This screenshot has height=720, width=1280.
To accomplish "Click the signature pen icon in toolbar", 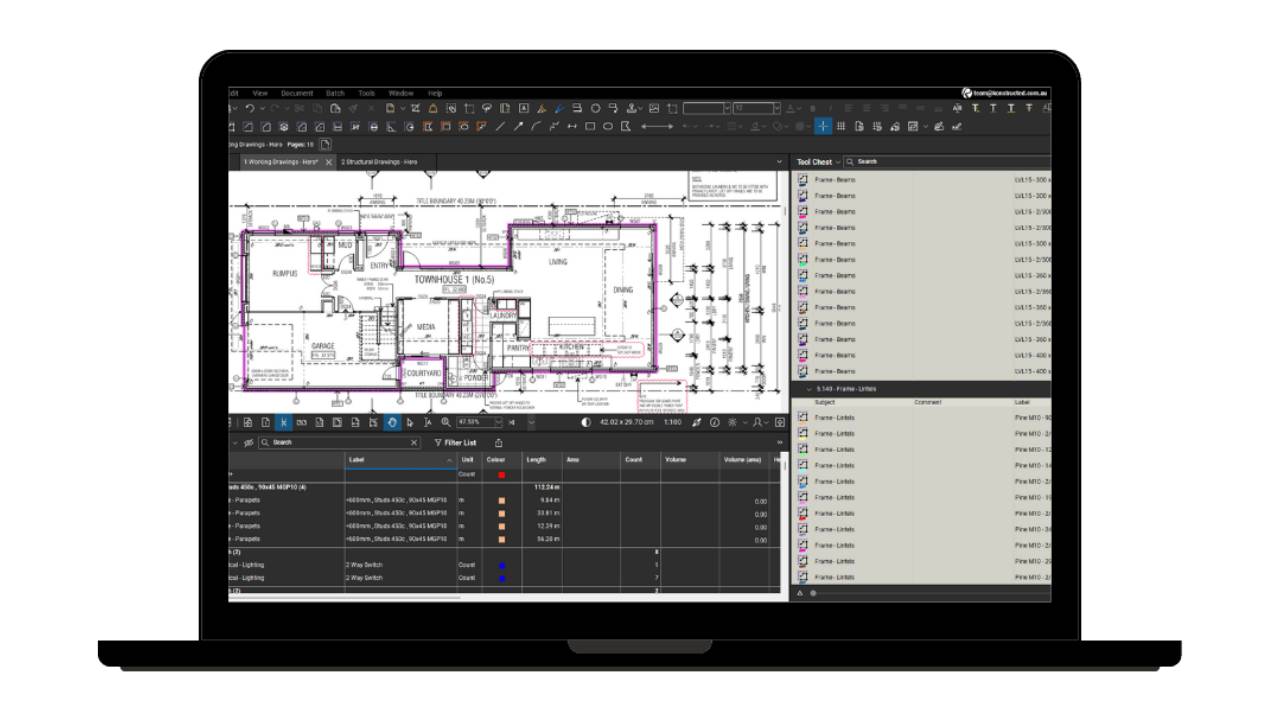I will 939,126.
